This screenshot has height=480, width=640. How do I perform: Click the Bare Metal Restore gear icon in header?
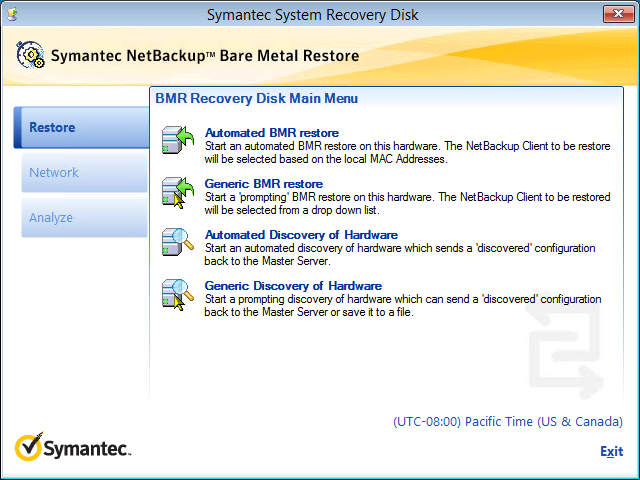30,55
